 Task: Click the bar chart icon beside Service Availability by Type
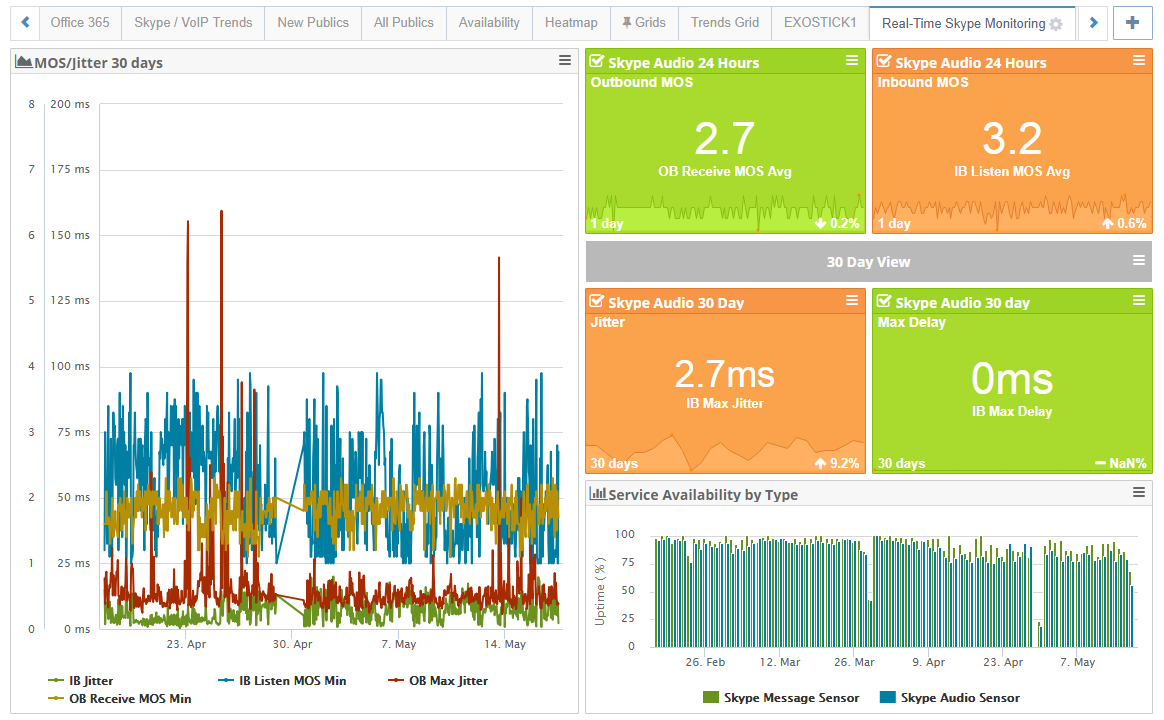click(x=598, y=494)
